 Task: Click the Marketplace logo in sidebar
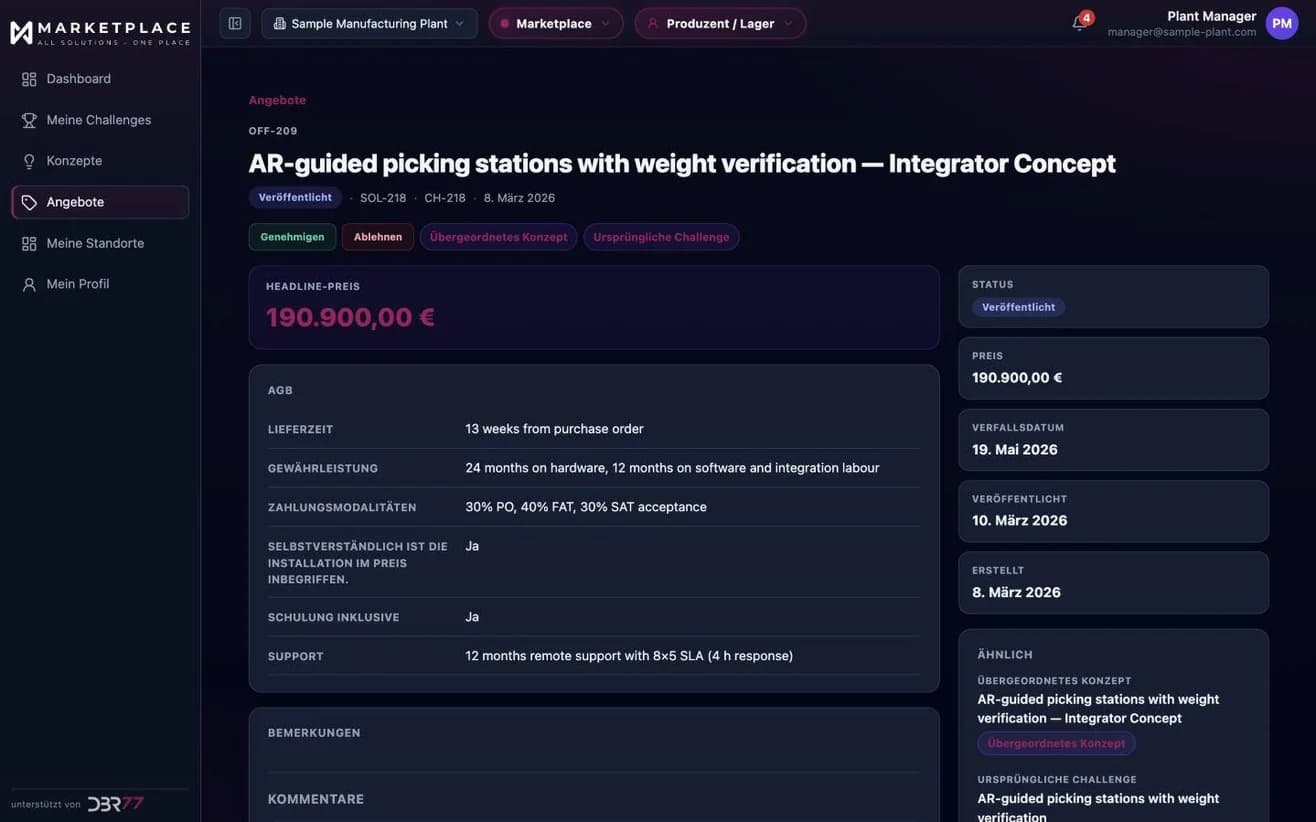pos(100,32)
